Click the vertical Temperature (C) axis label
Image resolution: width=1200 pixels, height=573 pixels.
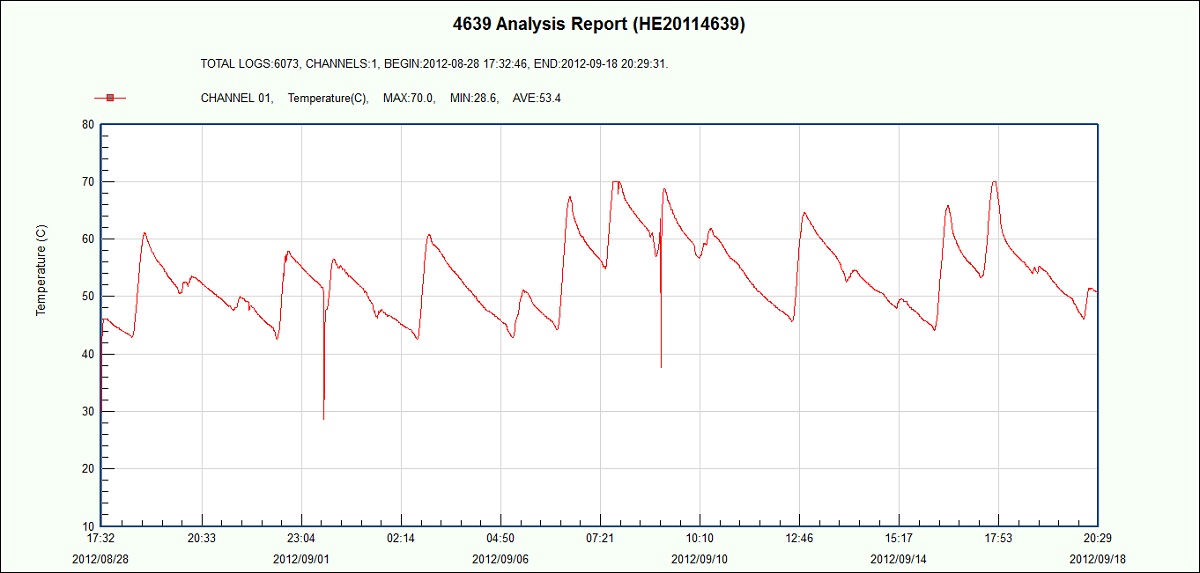(42, 270)
